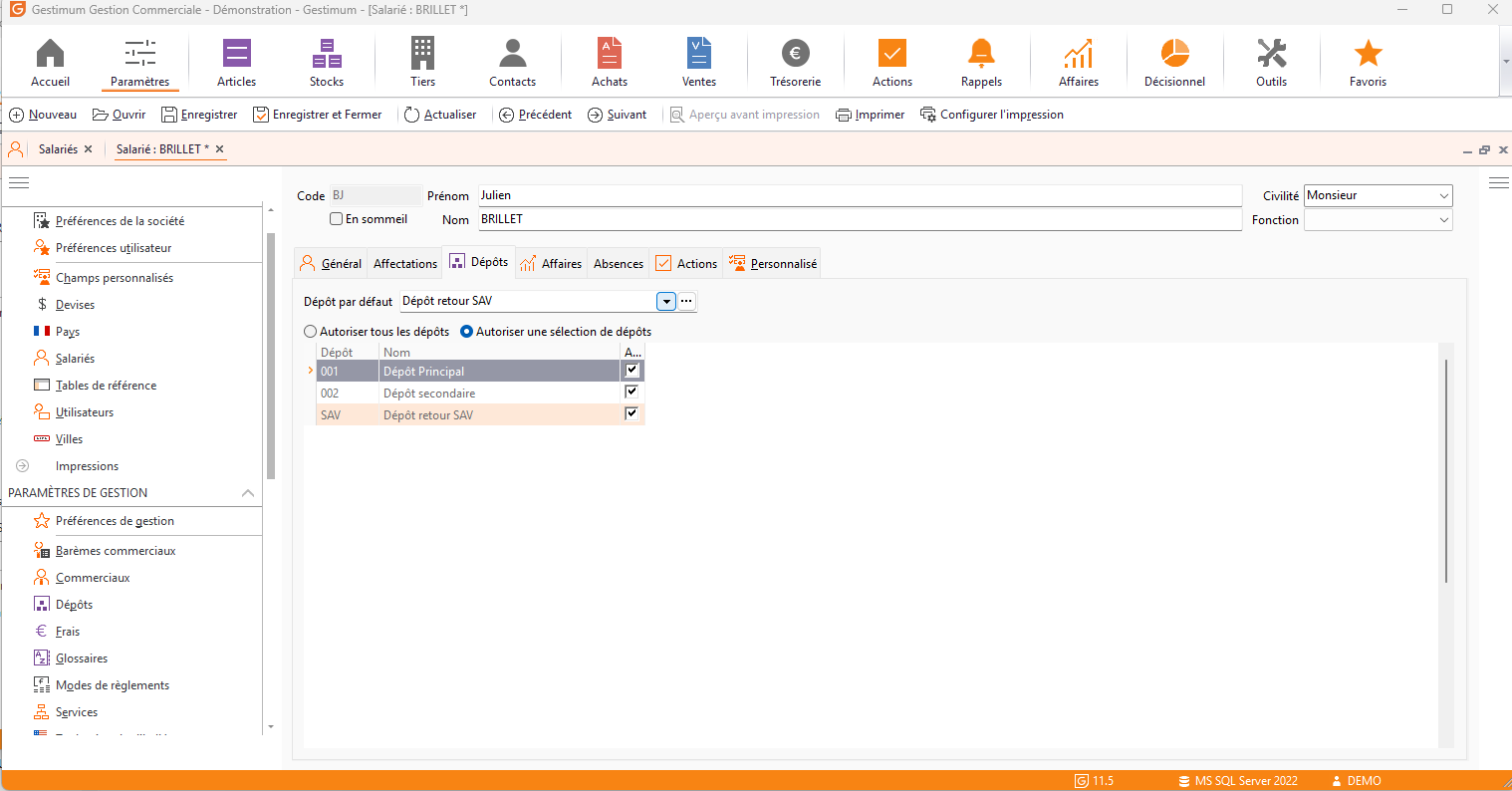Switch to the Absences tab
This screenshot has height=791, width=1512.
click(x=619, y=263)
